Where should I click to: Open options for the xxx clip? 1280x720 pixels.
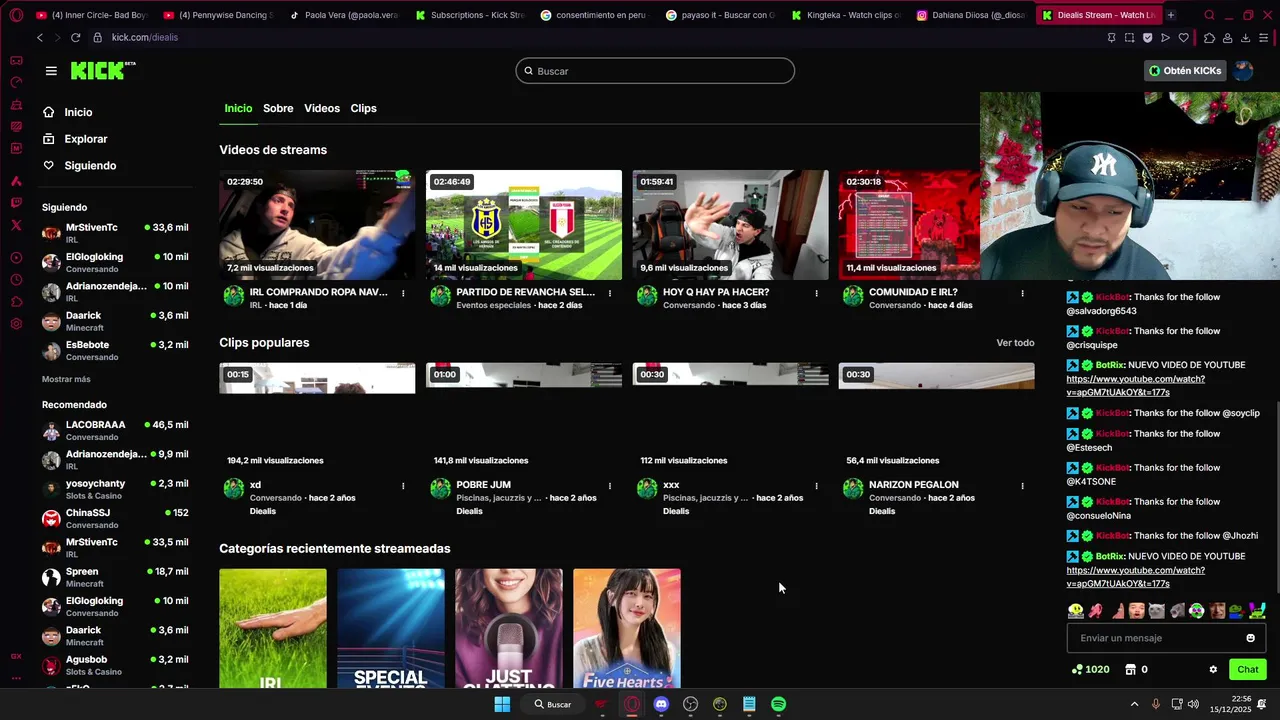[x=816, y=486]
